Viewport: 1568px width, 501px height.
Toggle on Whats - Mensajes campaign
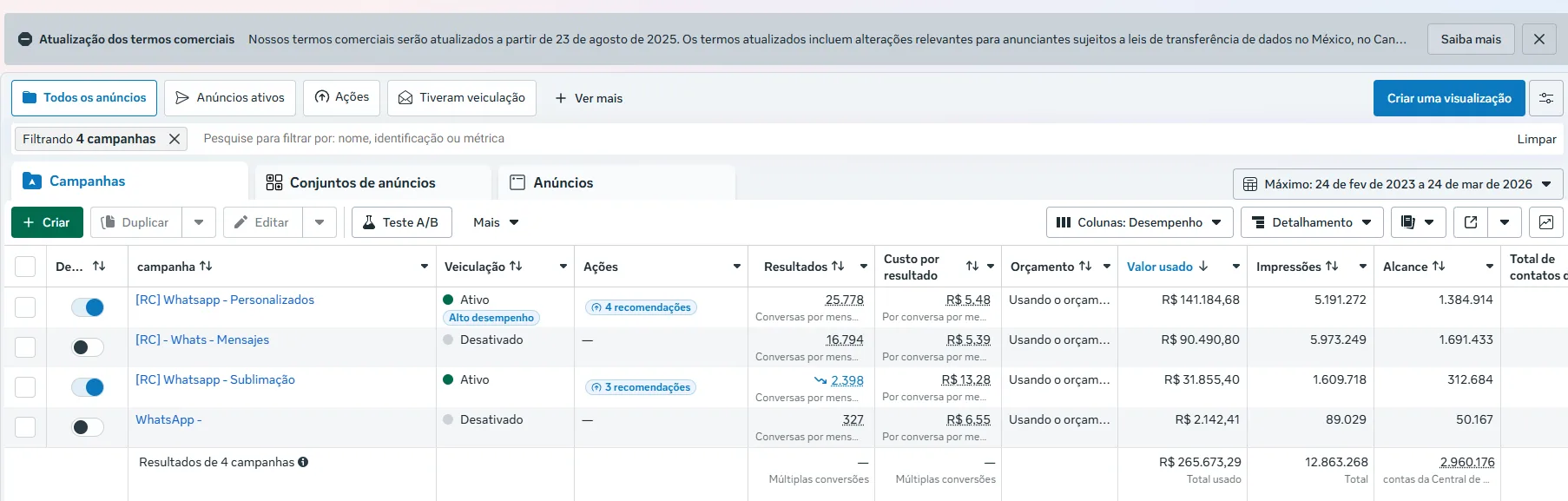tap(88, 347)
